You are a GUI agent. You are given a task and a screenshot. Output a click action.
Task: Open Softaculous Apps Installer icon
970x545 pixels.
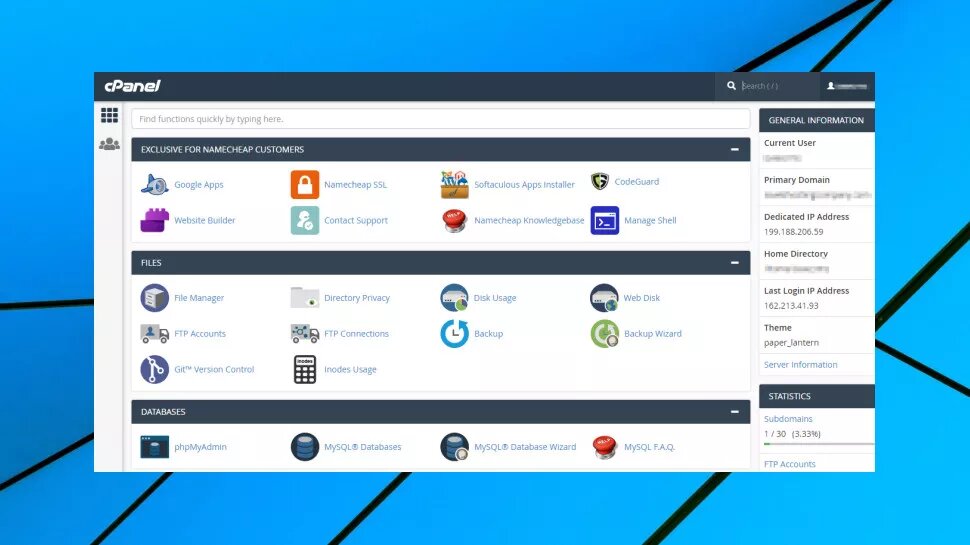pos(455,184)
